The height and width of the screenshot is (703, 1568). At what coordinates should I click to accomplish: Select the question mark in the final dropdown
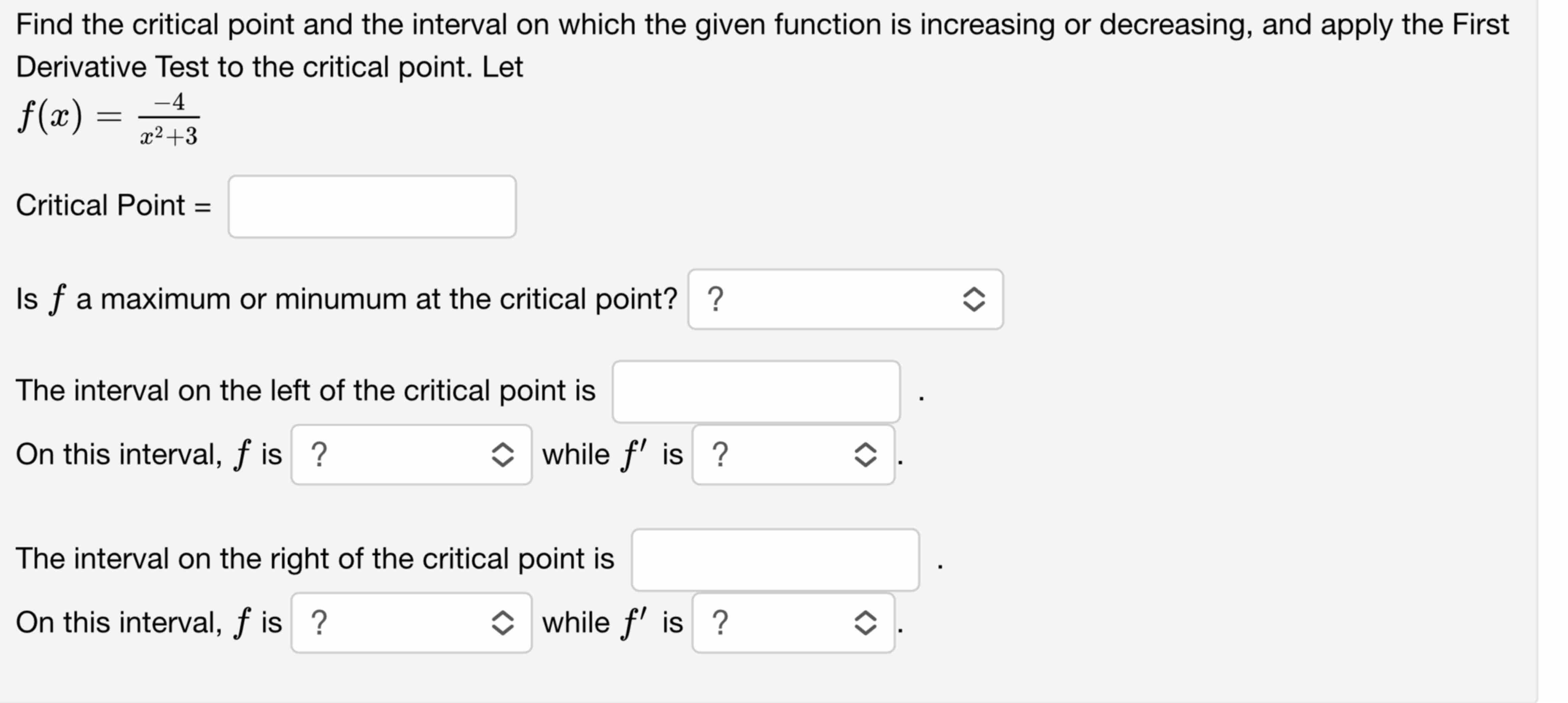point(721,622)
